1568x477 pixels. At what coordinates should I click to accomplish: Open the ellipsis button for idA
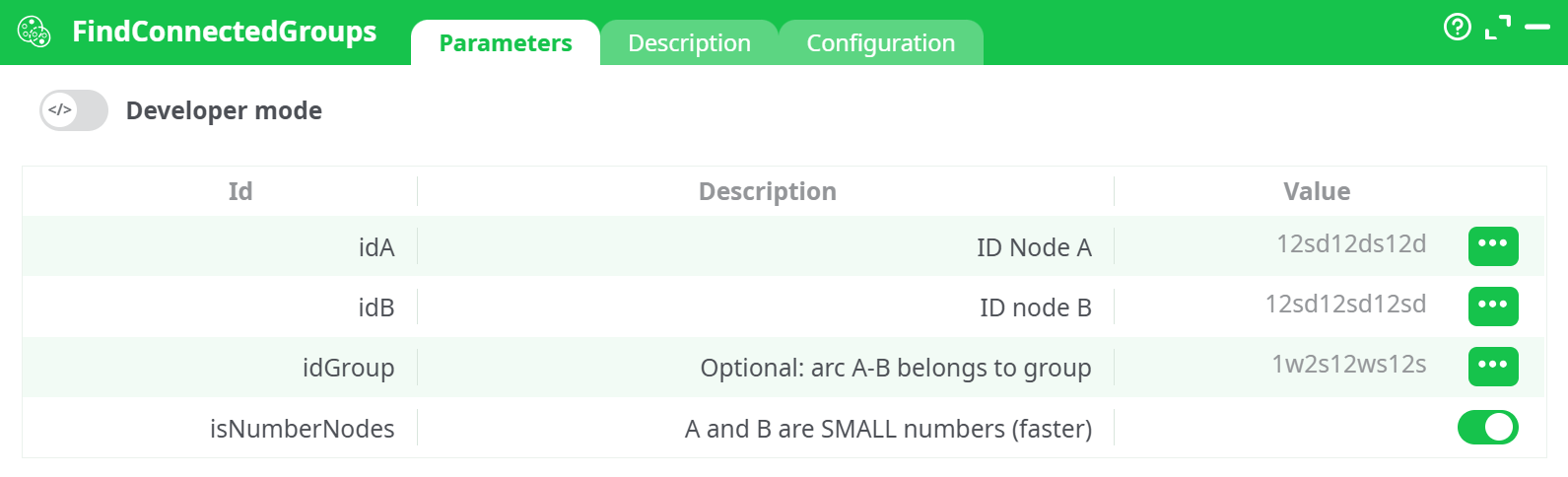(x=1492, y=245)
